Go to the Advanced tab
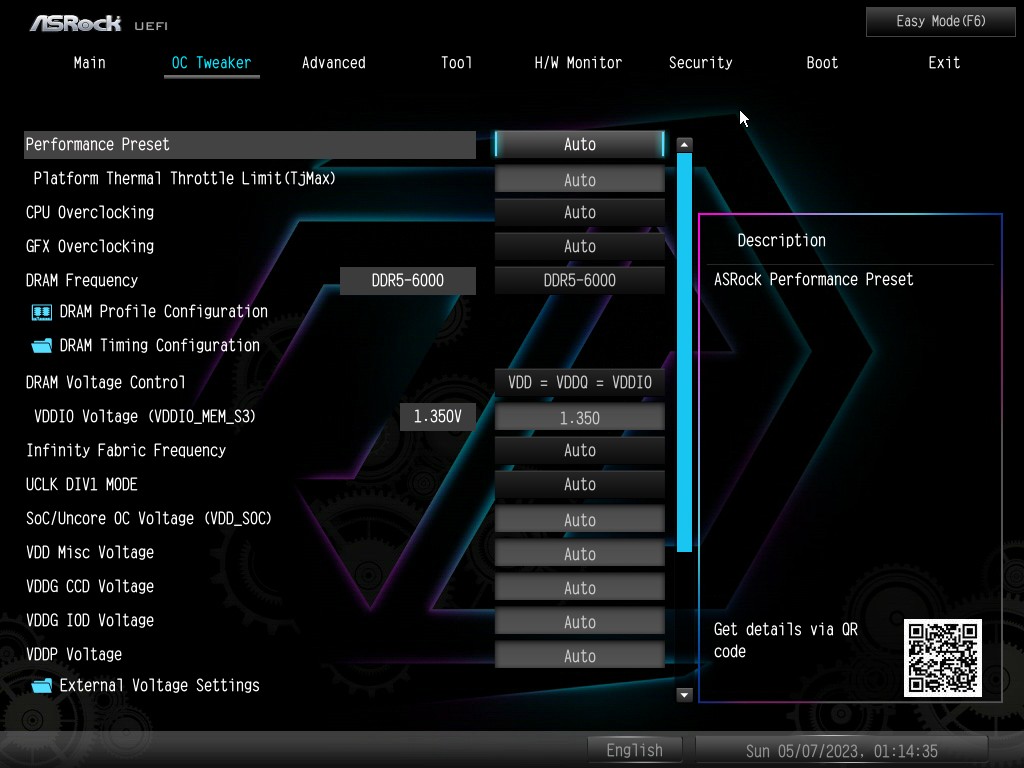 (x=333, y=63)
